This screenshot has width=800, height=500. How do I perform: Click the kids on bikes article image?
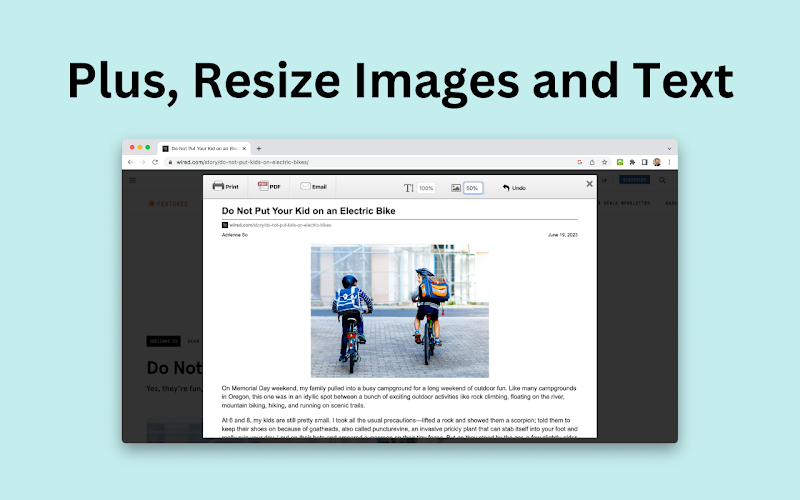[399, 311]
